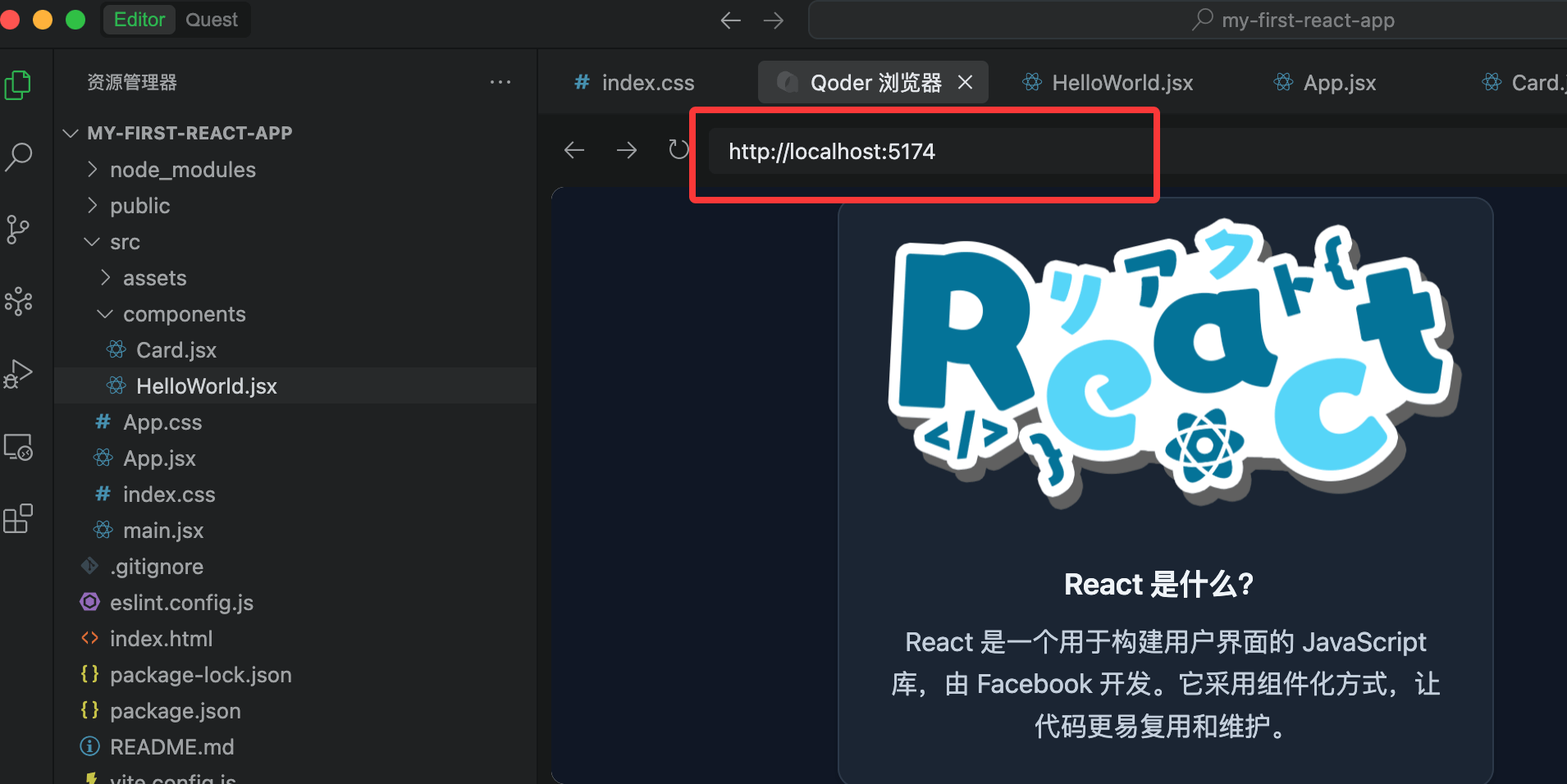This screenshot has height=784, width=1567.
Task: Switch to Editor mode toggle
Action: [139, 20]
